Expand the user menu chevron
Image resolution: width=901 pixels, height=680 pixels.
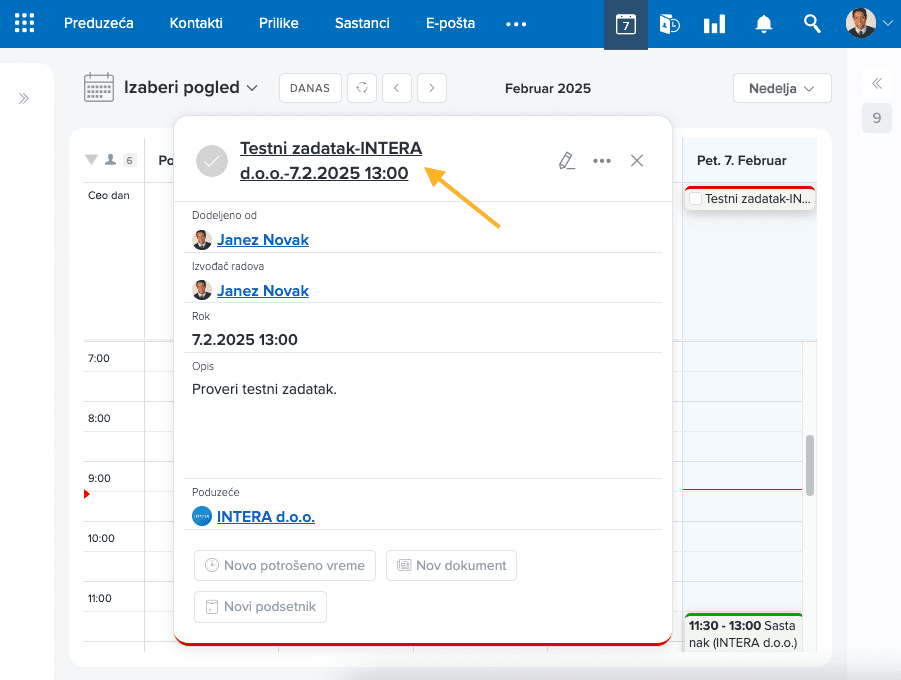(x=888, y=23)
